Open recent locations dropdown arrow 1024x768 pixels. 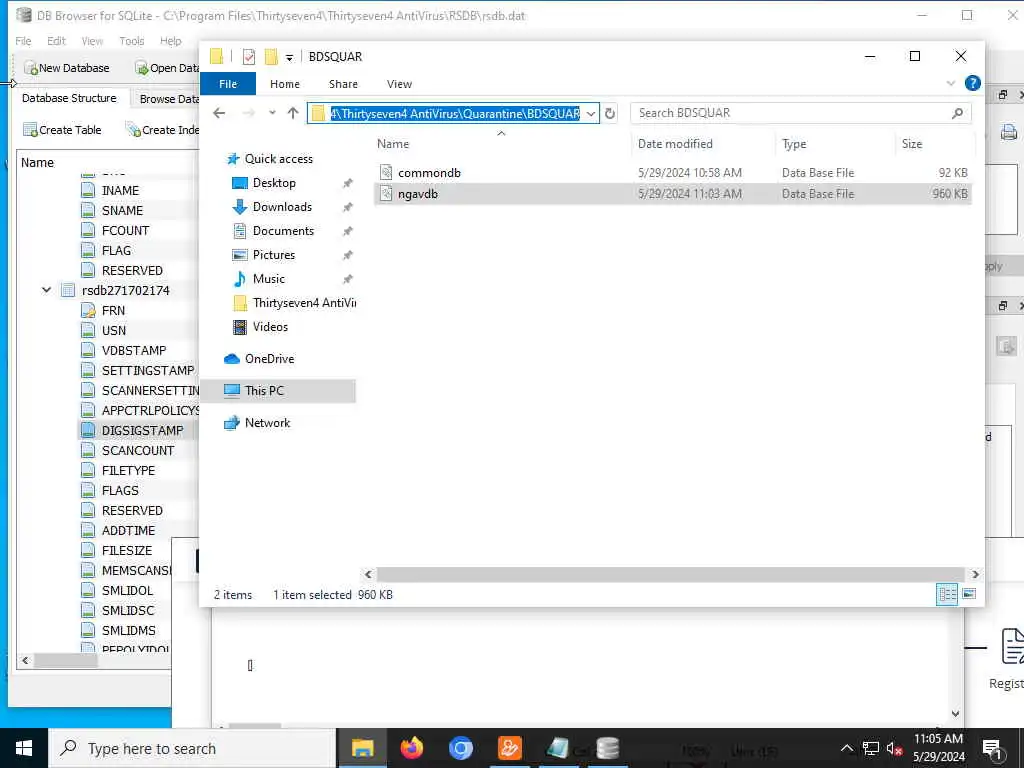click(x=272, y=113)
